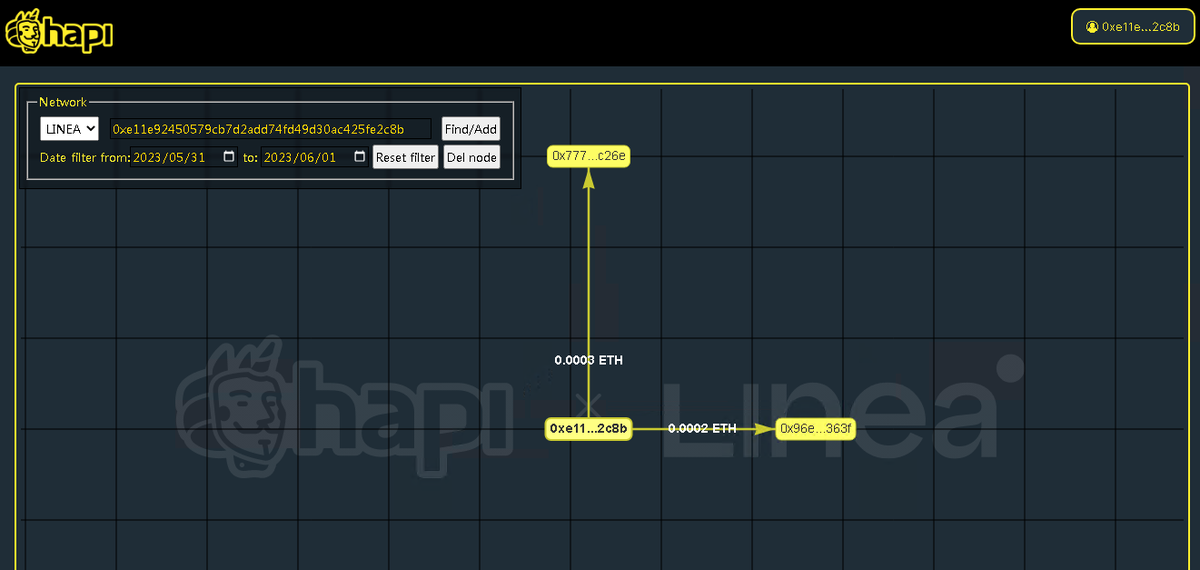Select the 0x777...c26e graph node
1200x570 pixels.
[589, 155]
